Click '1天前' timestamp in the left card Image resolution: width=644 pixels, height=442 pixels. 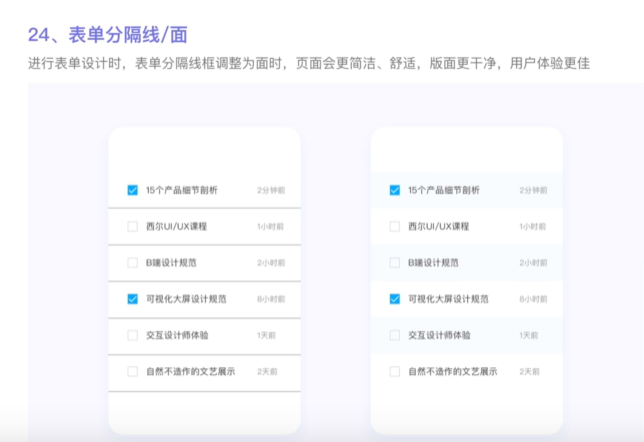(267, 335)
